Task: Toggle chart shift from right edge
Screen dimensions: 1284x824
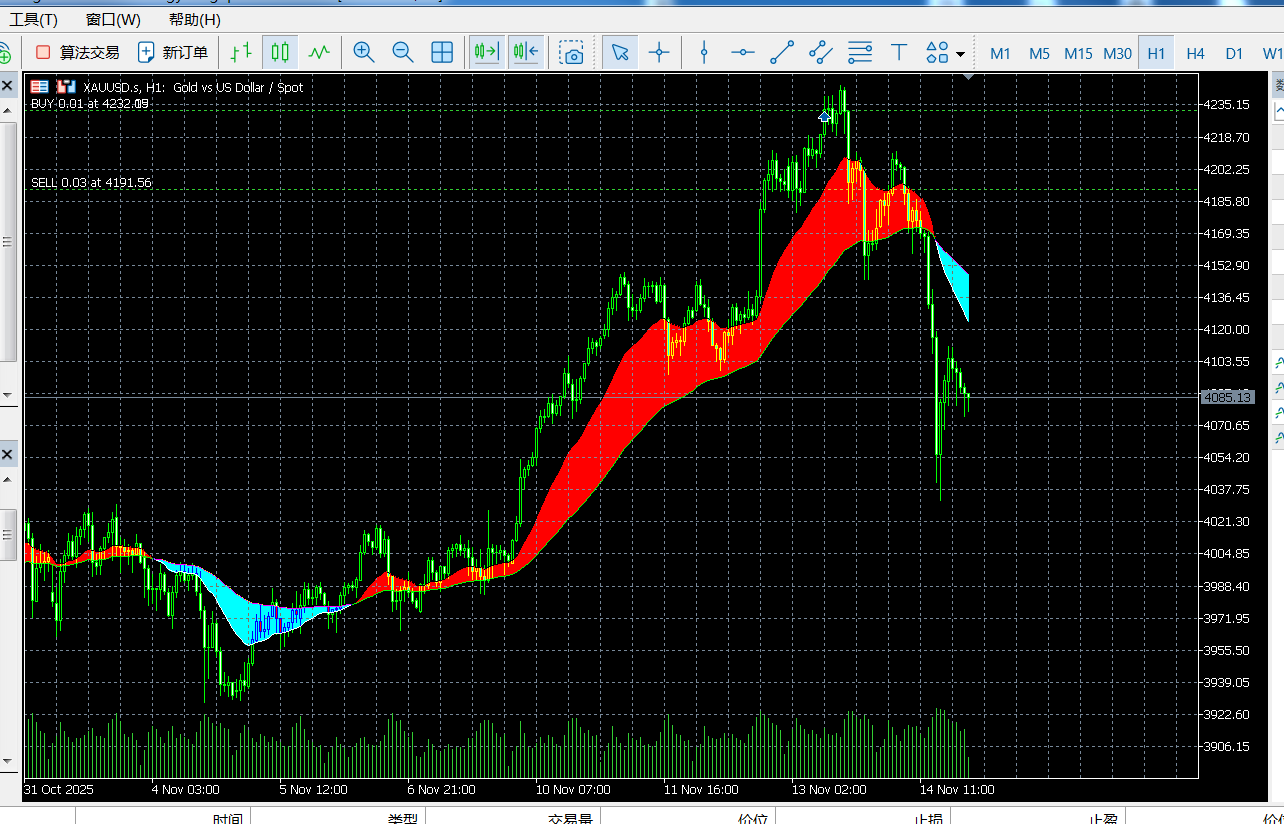Action: pos(525,53)
